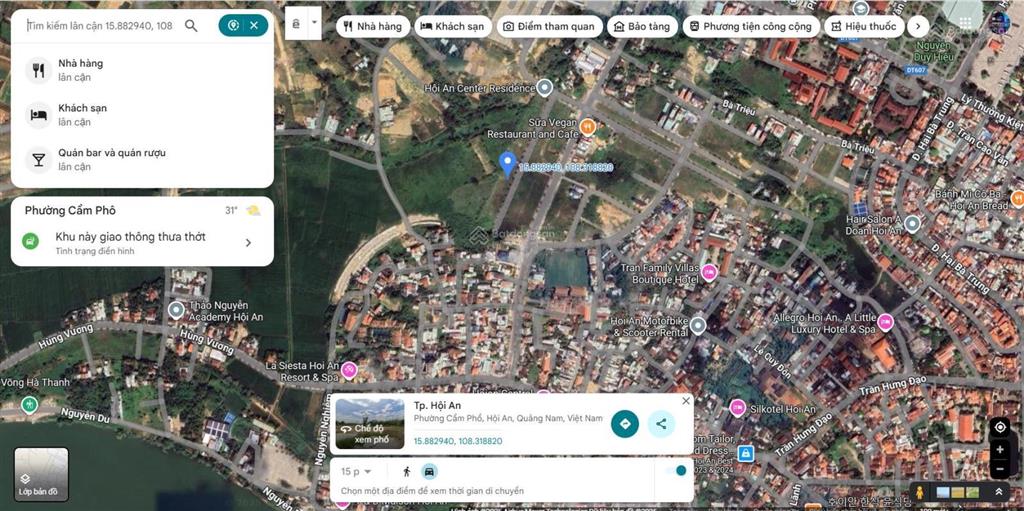Viewport: 1024px width, 511px height.
Task: Open the 15.882940, 108.318820 coordinates link
Action: coord(458,441)
